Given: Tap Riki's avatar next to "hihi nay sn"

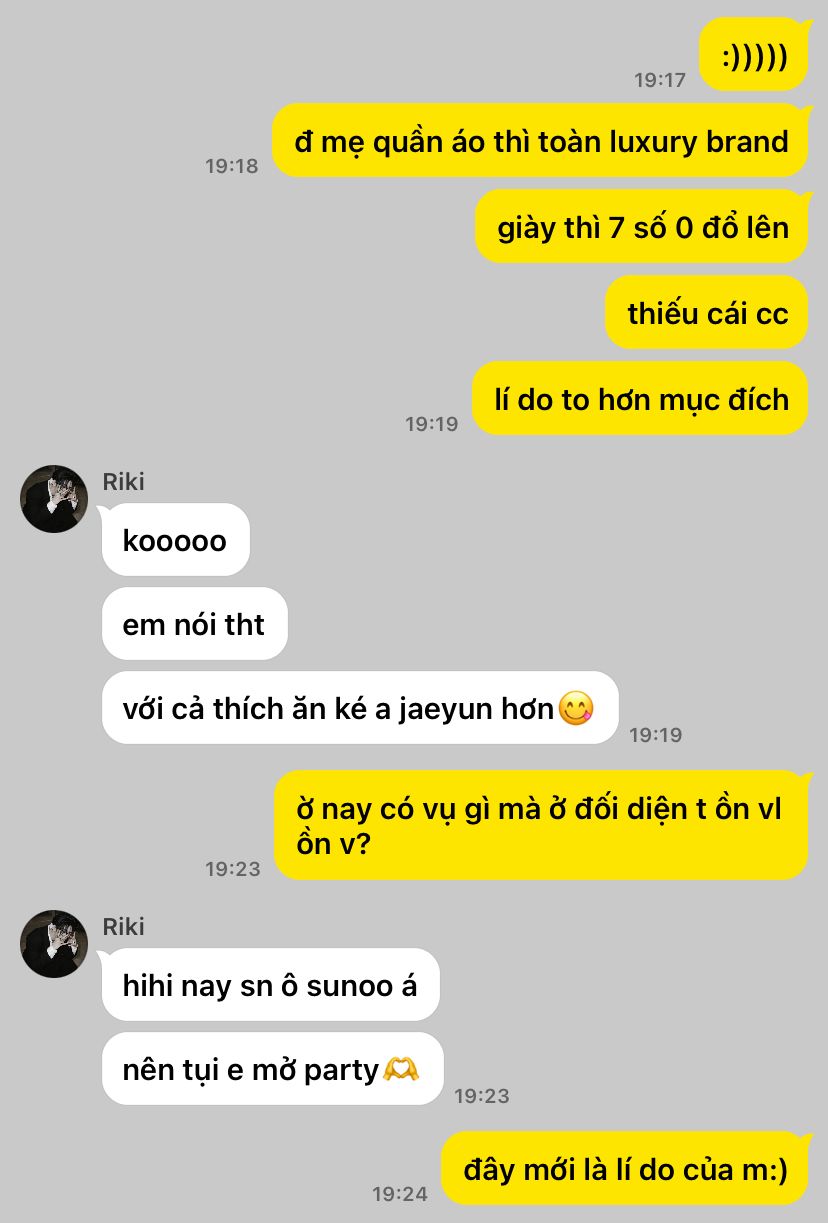Looking at the screenshot, I should click(x=54, y=944).
